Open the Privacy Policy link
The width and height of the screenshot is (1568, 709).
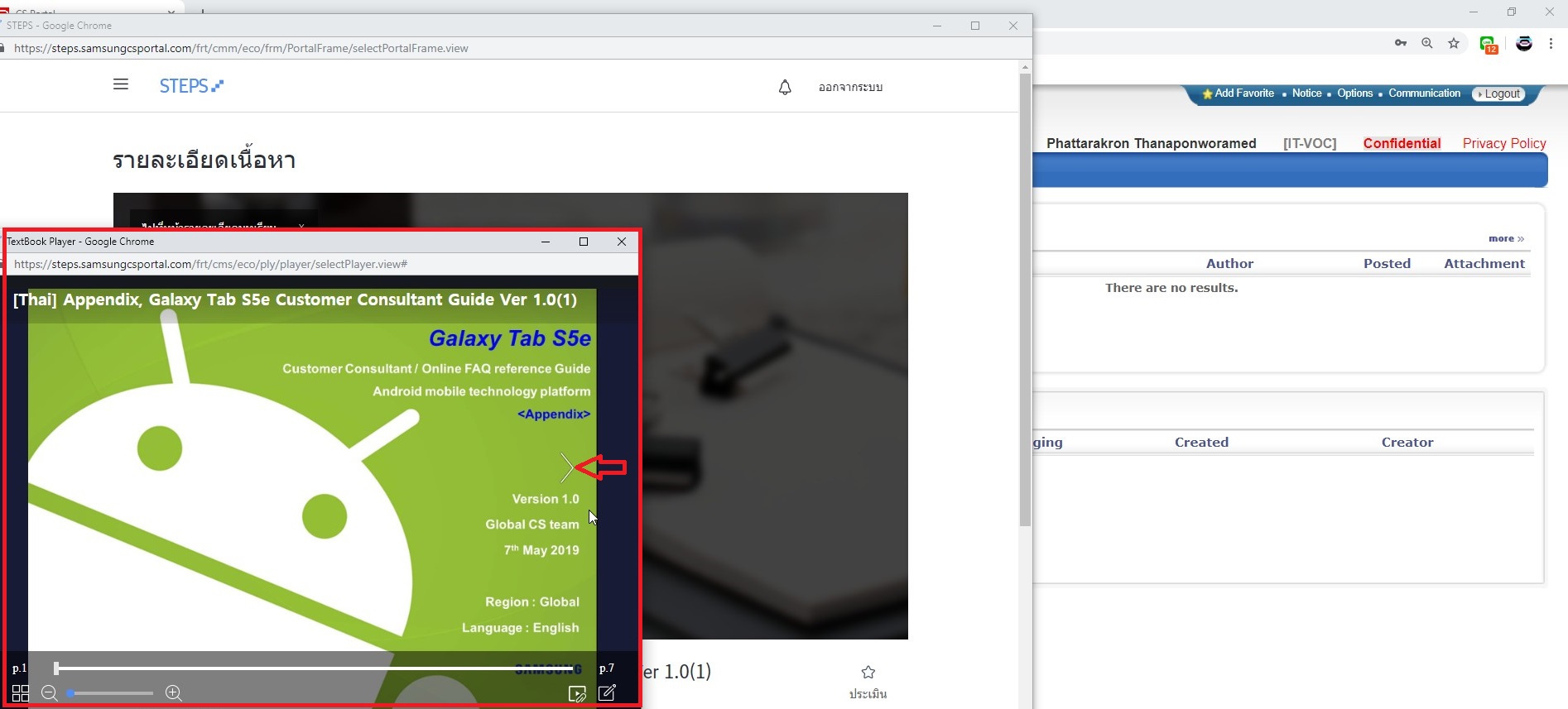(1504, 143)
